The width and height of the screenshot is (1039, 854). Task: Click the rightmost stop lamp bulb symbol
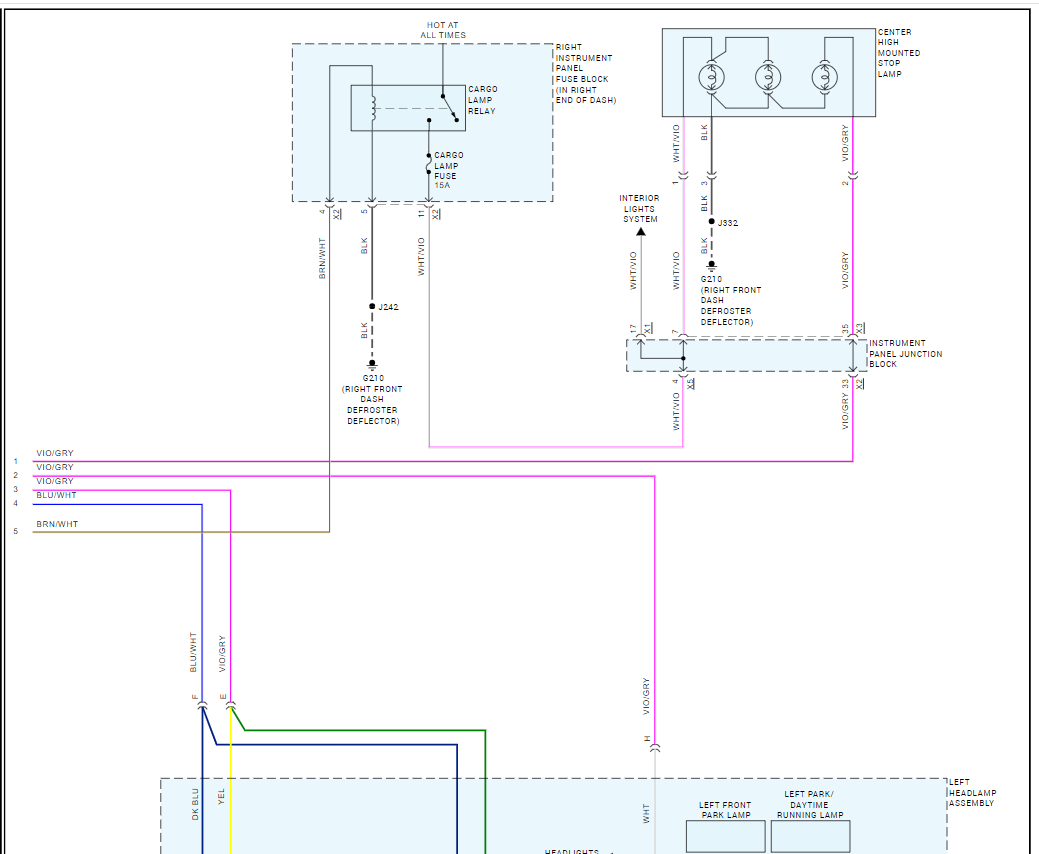(x=824, y=77)
